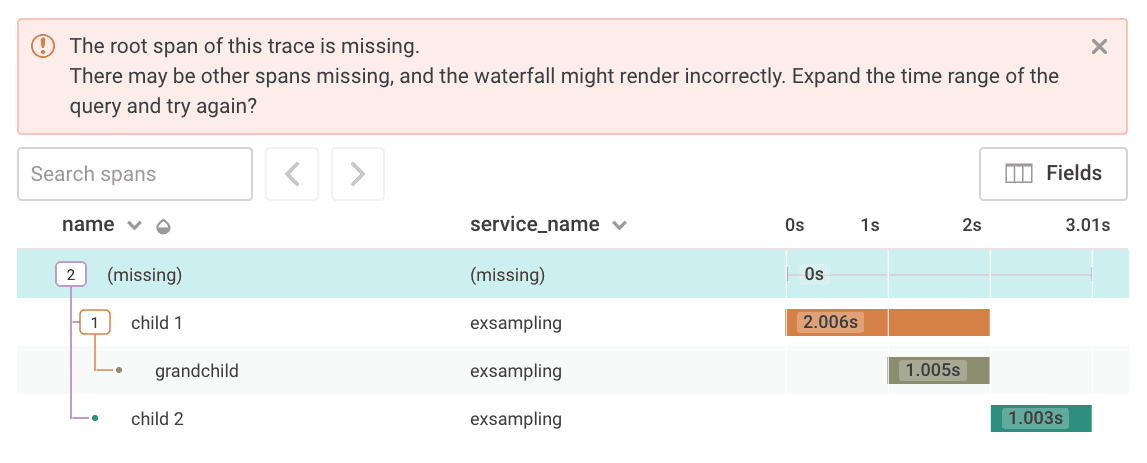
Task: Click the teal 1.003s child 2 bar
Action: (1040, 419)
